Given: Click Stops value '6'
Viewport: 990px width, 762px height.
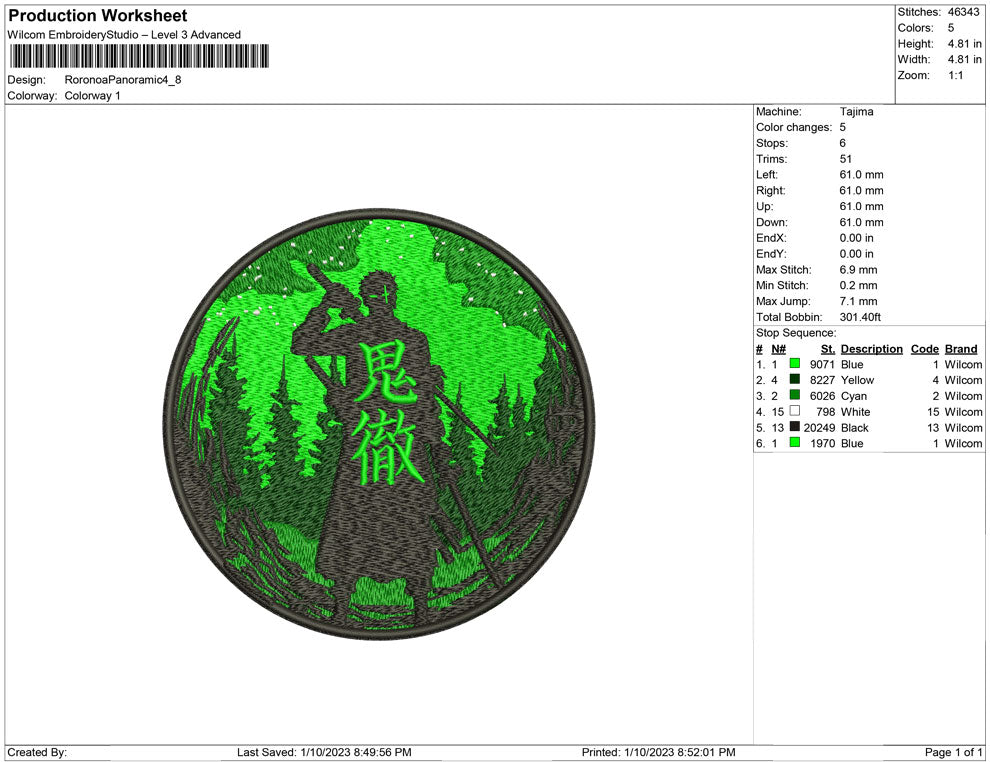Looking at the screenshot, I should click(x=842, y=143).
